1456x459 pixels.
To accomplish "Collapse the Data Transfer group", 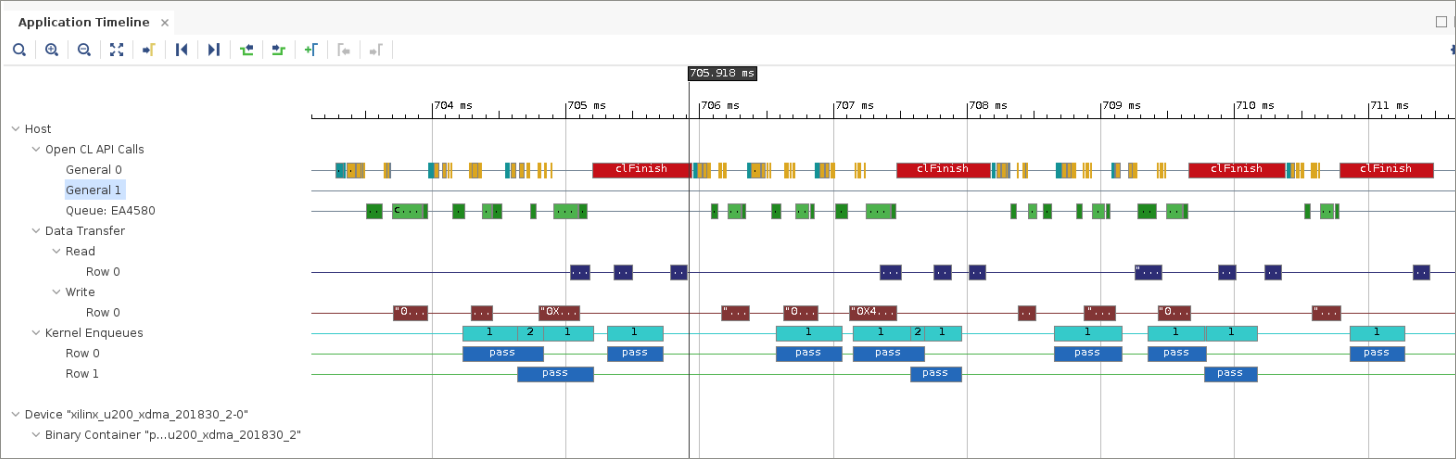I will pos(36,231).
